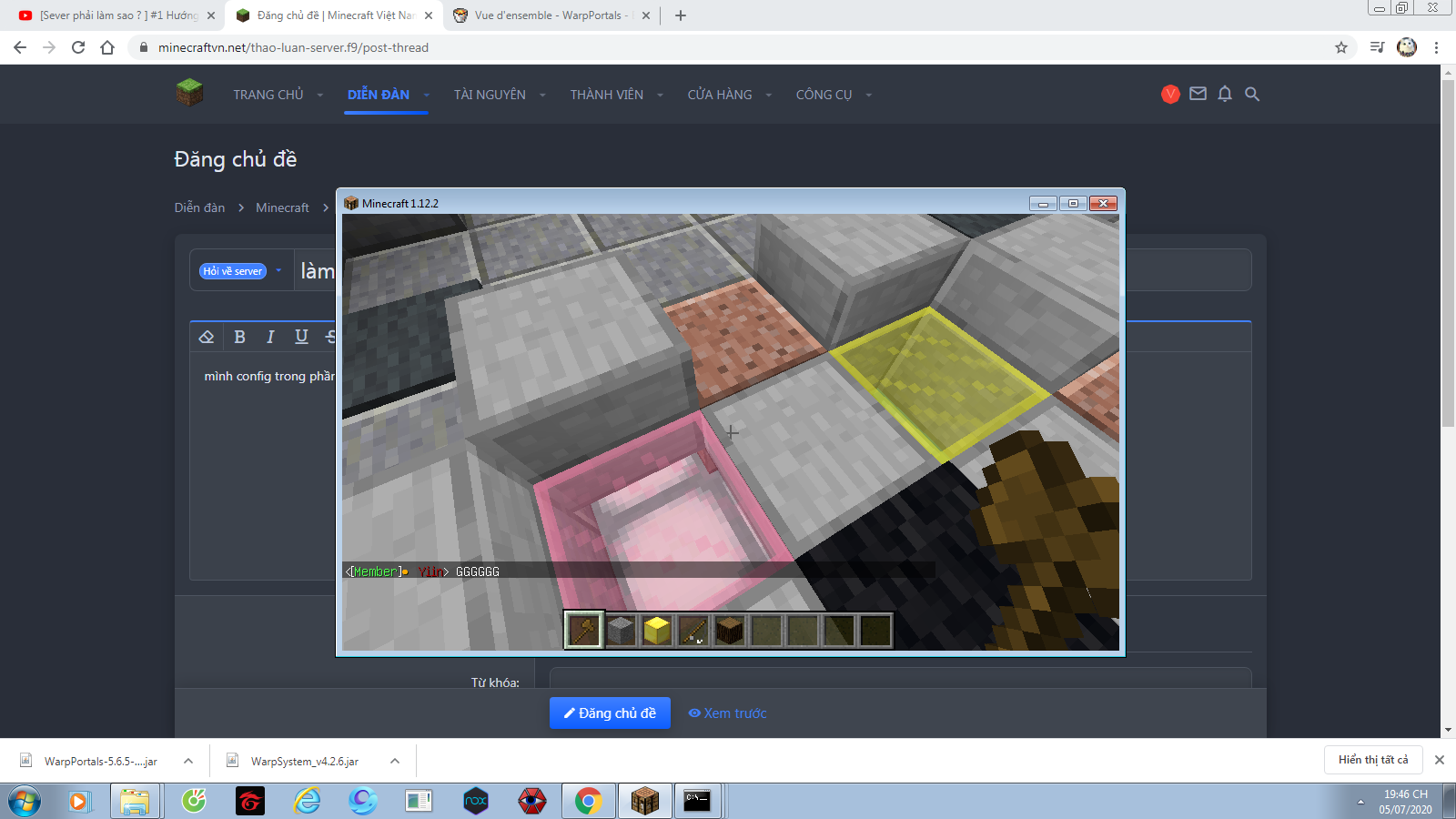The width and height of the screenshot is (1456, 819).
Task: Open the TRANG CHỦ menu item
Action: (268, 95)
